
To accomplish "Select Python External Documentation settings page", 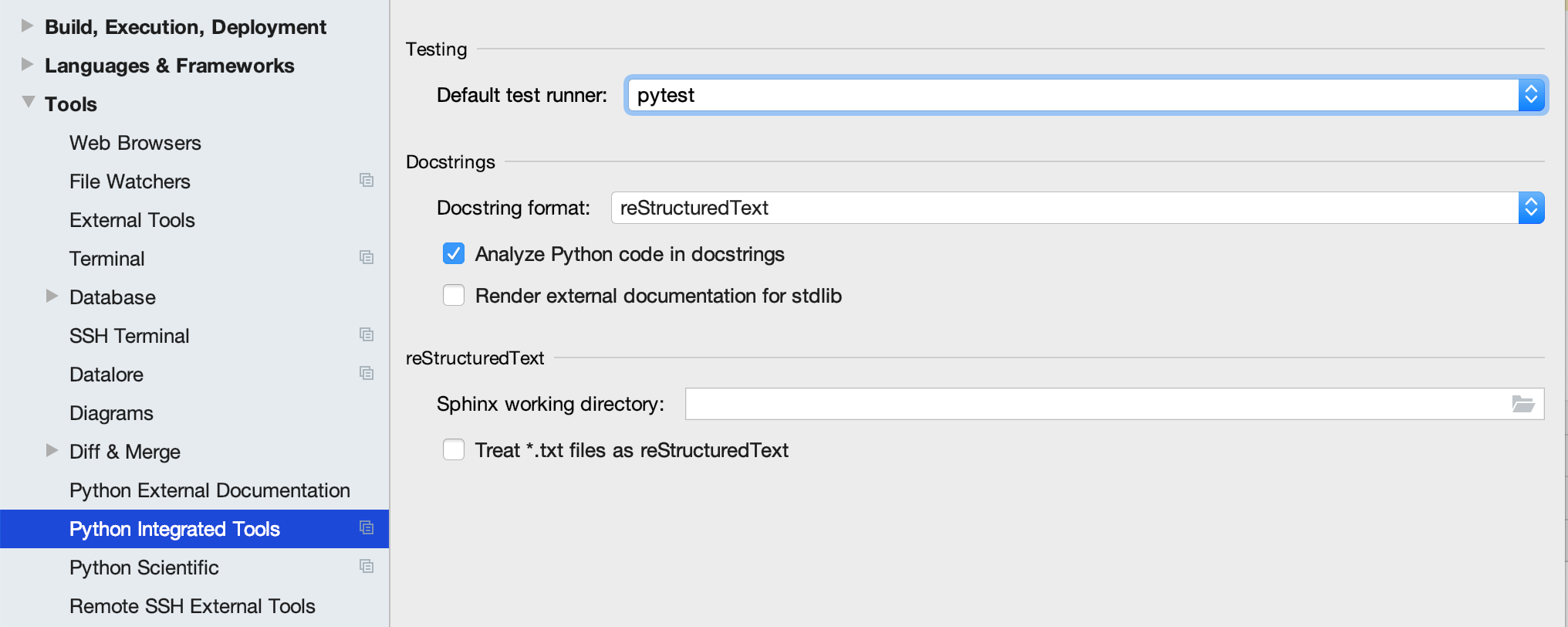I will 210,490.
